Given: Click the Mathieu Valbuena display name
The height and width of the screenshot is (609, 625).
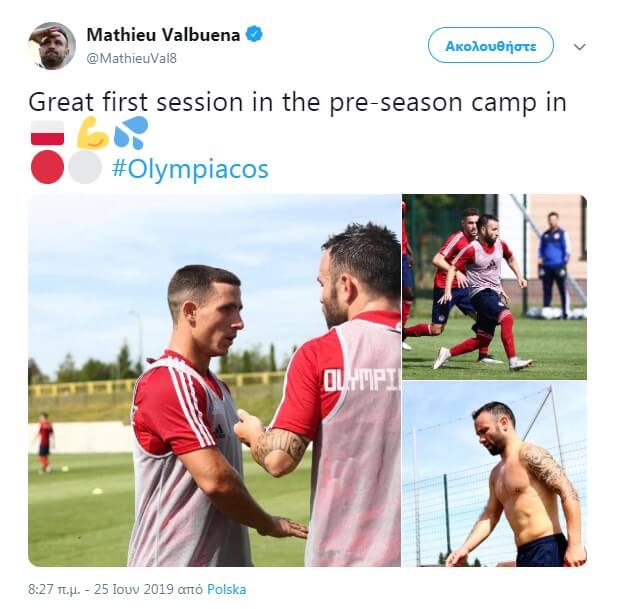Looking at the screenshot, I should click(163, 35).
